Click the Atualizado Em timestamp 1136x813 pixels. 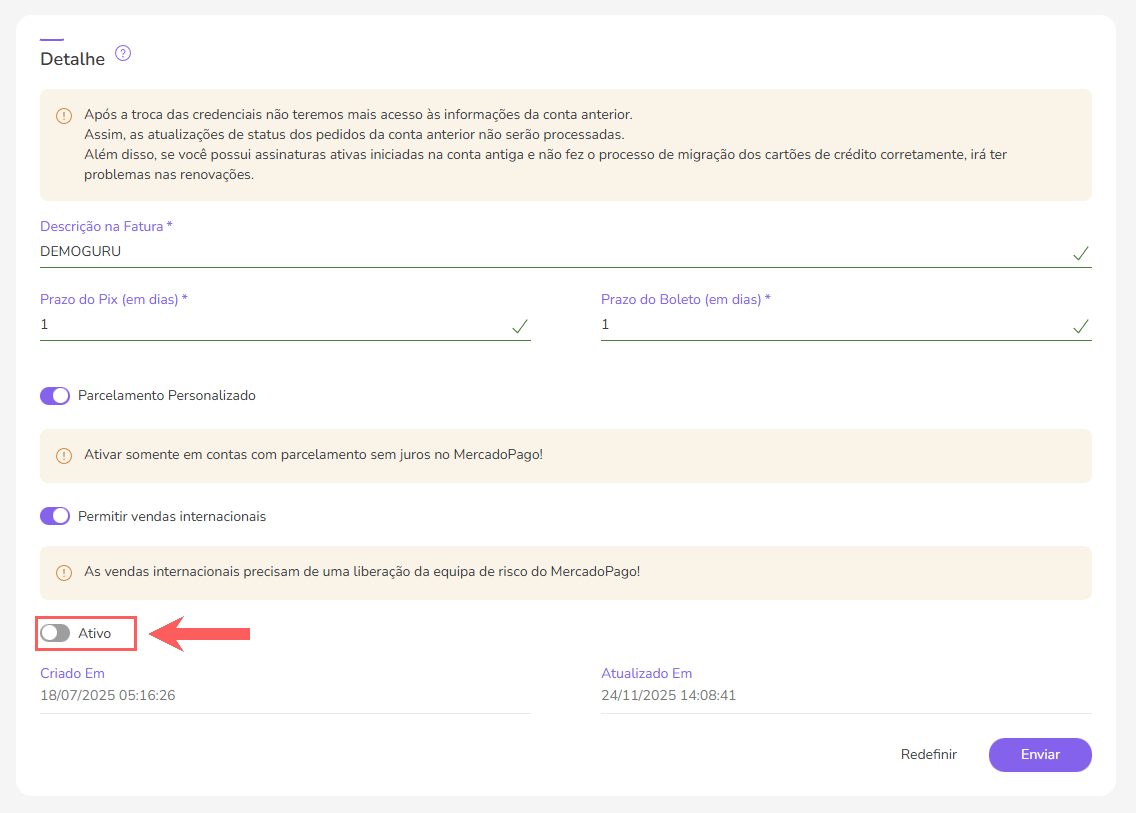[x=668, y=695]
